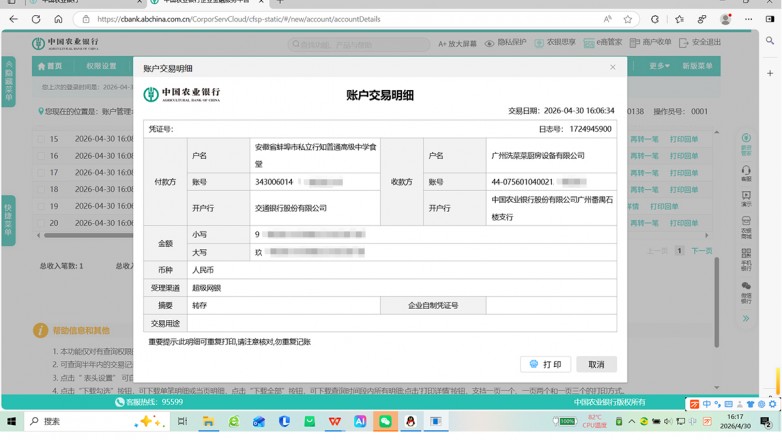Open the browser home page icon
Image resolution: width=782 pixels, height=440 pixels.
[58, 19]
